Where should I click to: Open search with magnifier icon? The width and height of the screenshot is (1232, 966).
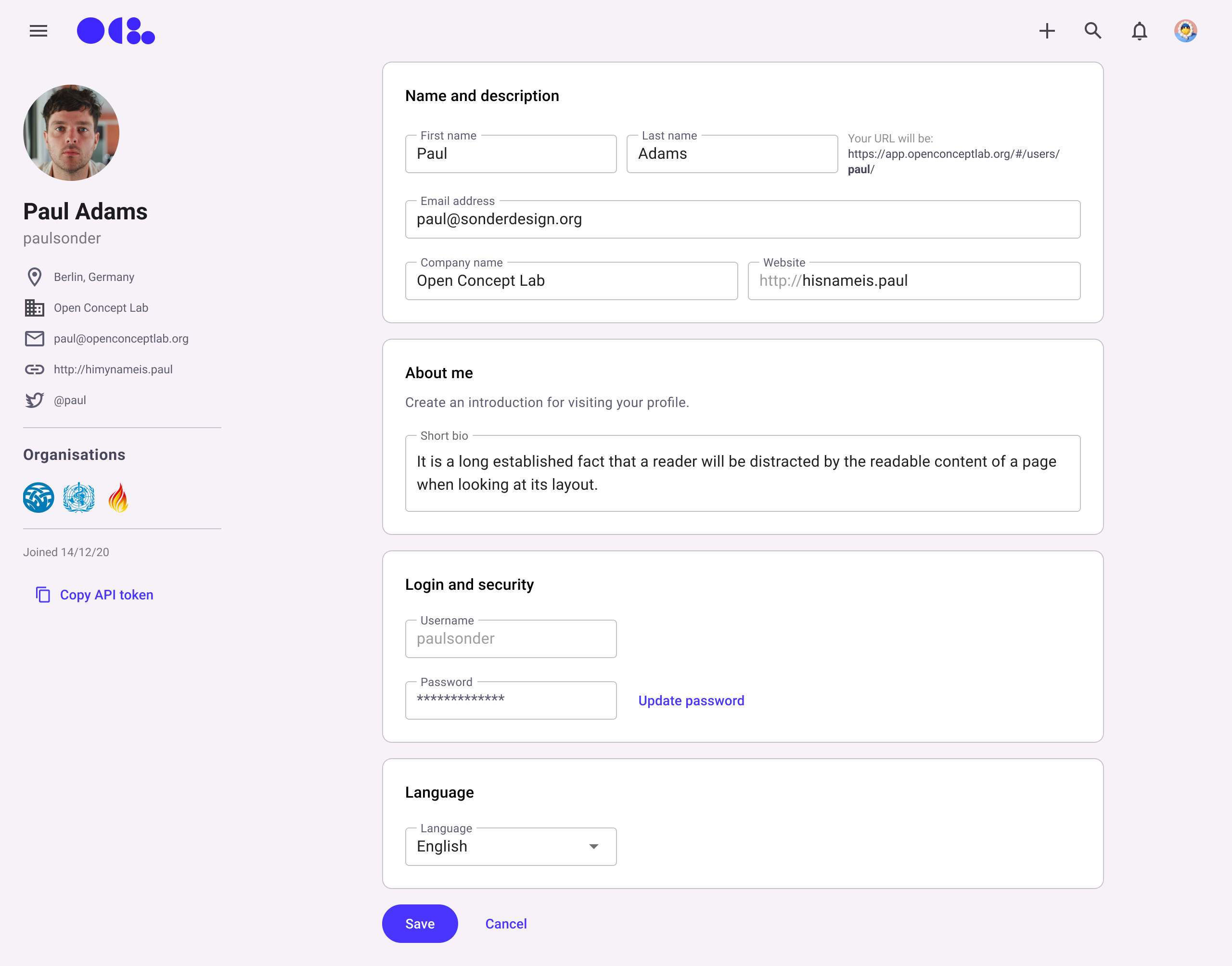coord(1093,30)
